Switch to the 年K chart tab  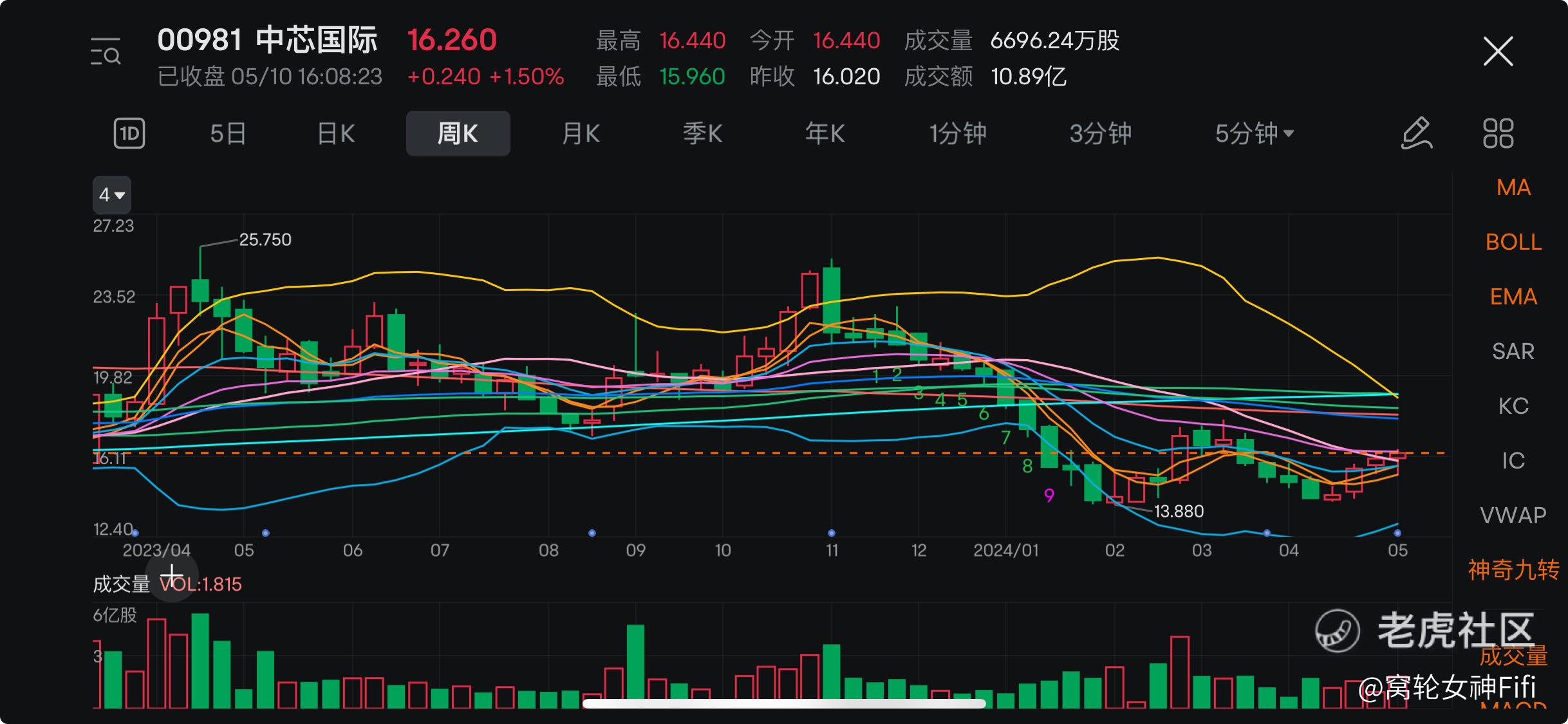tap(825, 134)
